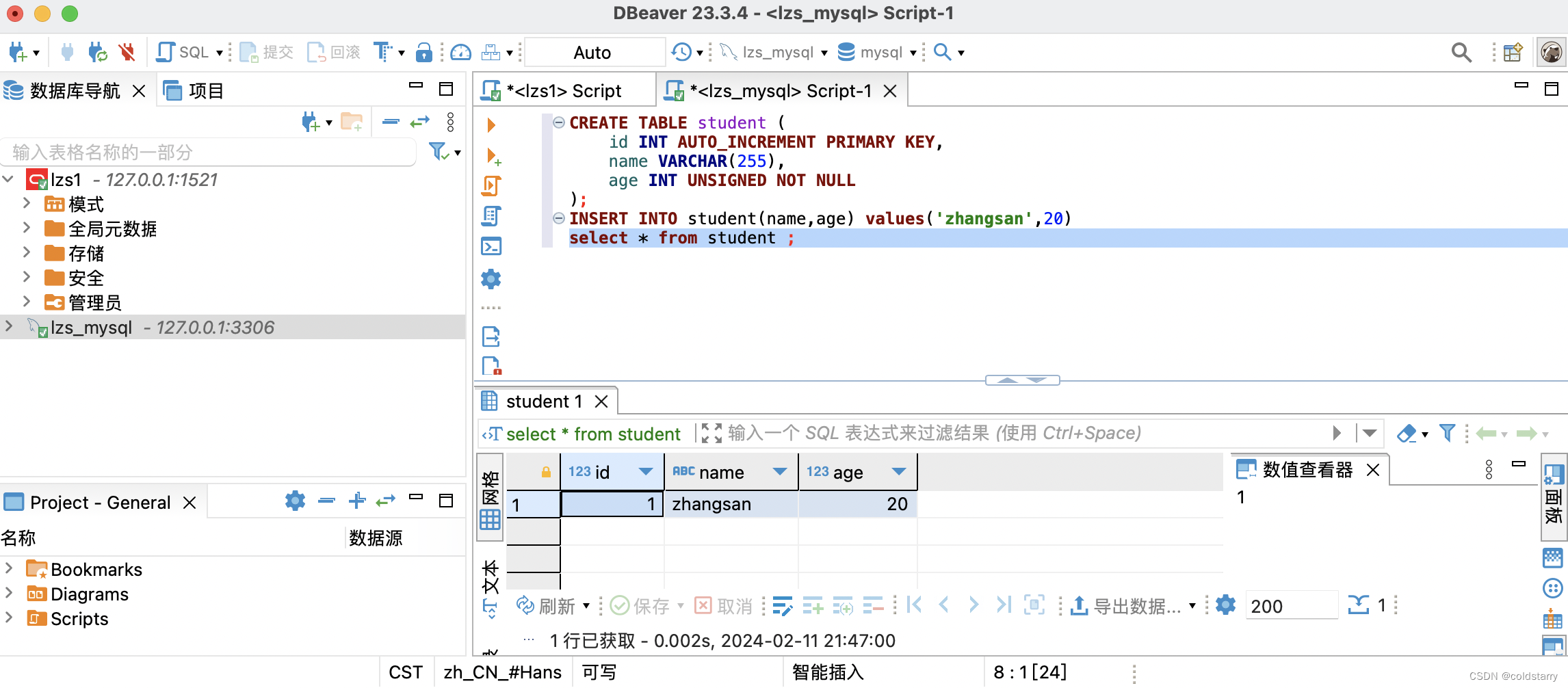This screenshot has height=688, width=1568.
Task: Click execute statement in new tab icon
Action: [493, 156]
